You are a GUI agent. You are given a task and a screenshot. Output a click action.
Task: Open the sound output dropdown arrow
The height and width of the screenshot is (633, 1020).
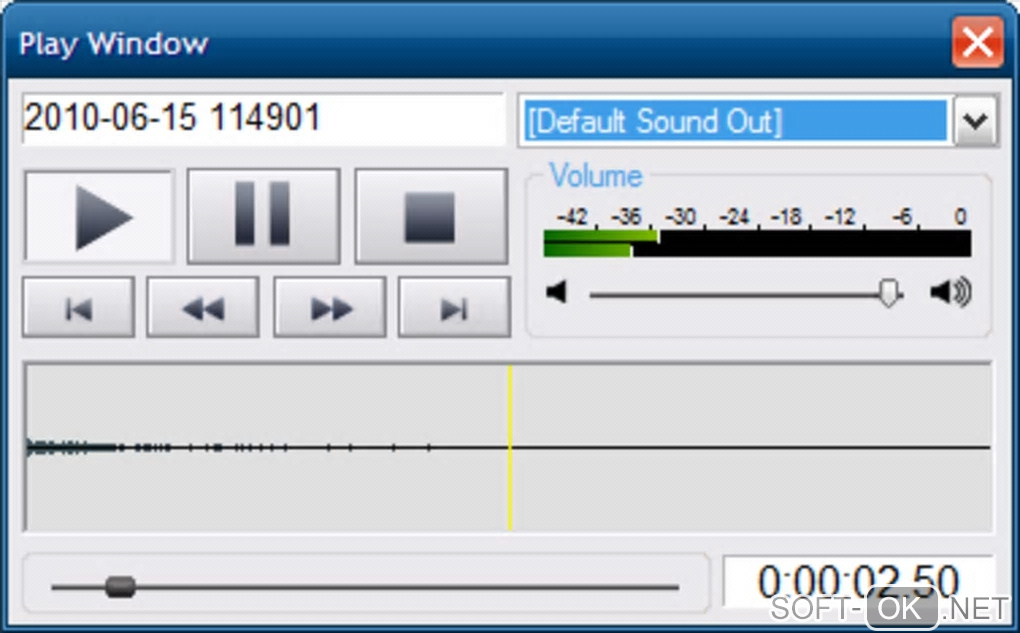975,121
